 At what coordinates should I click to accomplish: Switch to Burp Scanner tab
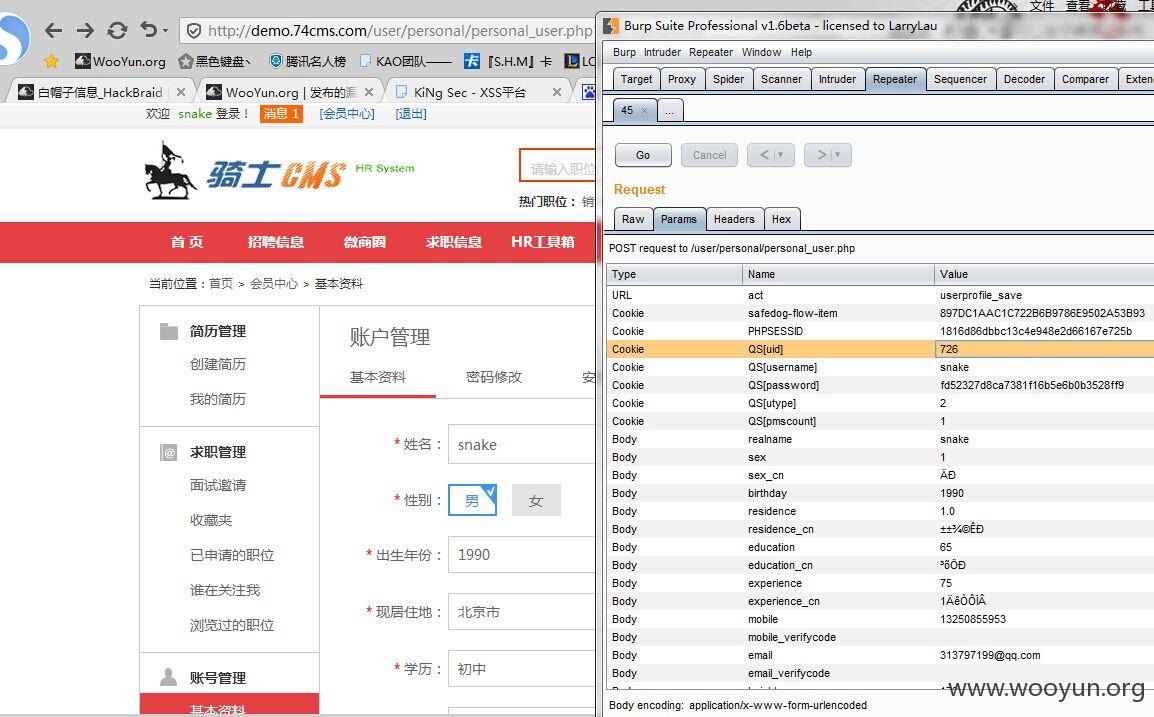781,79
